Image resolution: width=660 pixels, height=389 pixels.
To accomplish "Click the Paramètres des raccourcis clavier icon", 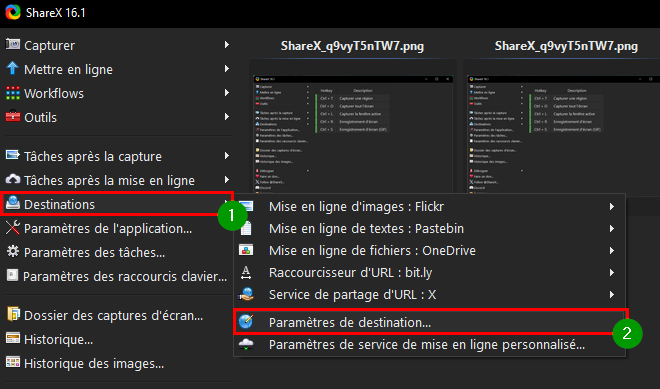I will pos(12,275).
